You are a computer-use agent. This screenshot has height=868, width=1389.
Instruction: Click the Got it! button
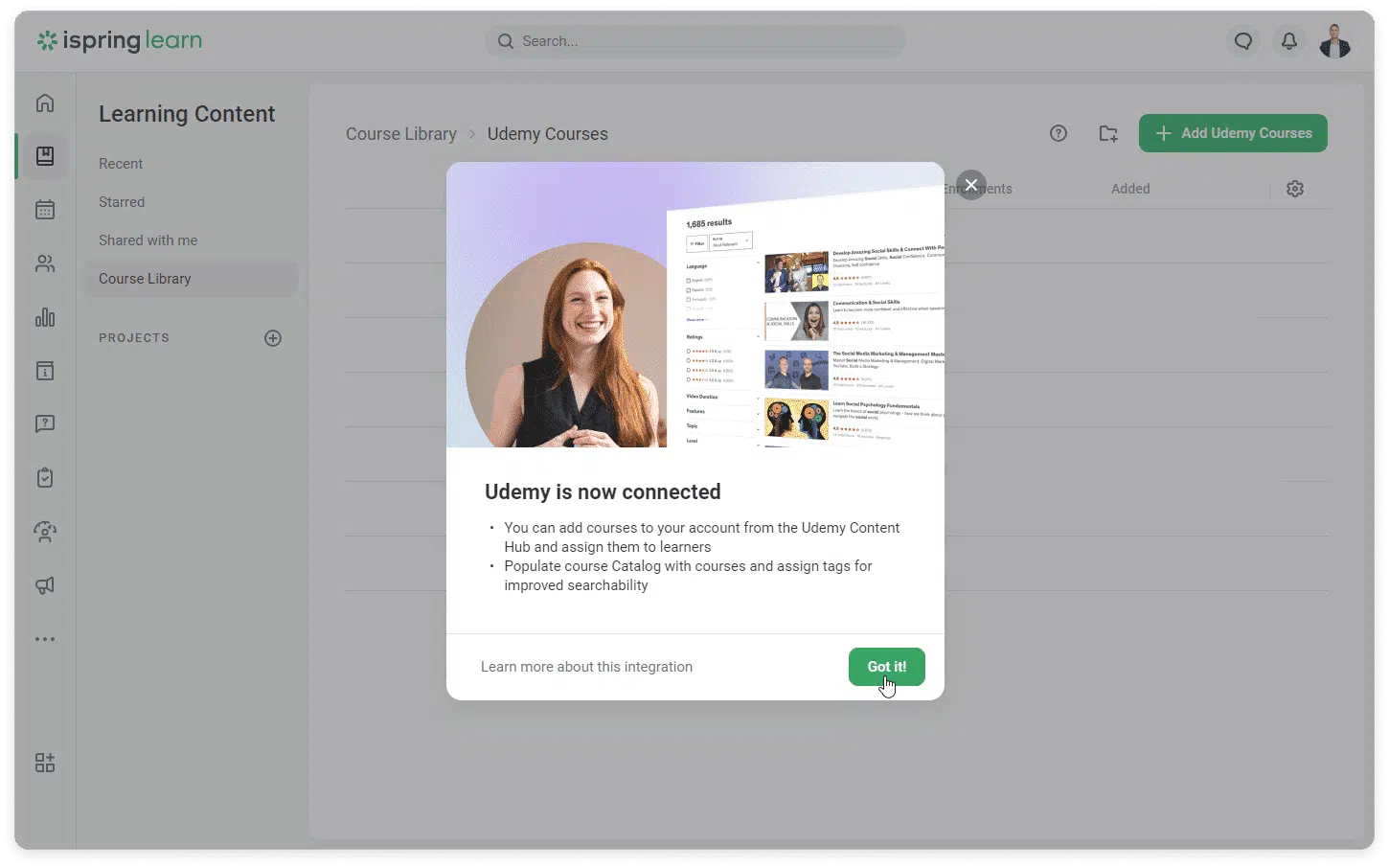(x=887, y=667)
